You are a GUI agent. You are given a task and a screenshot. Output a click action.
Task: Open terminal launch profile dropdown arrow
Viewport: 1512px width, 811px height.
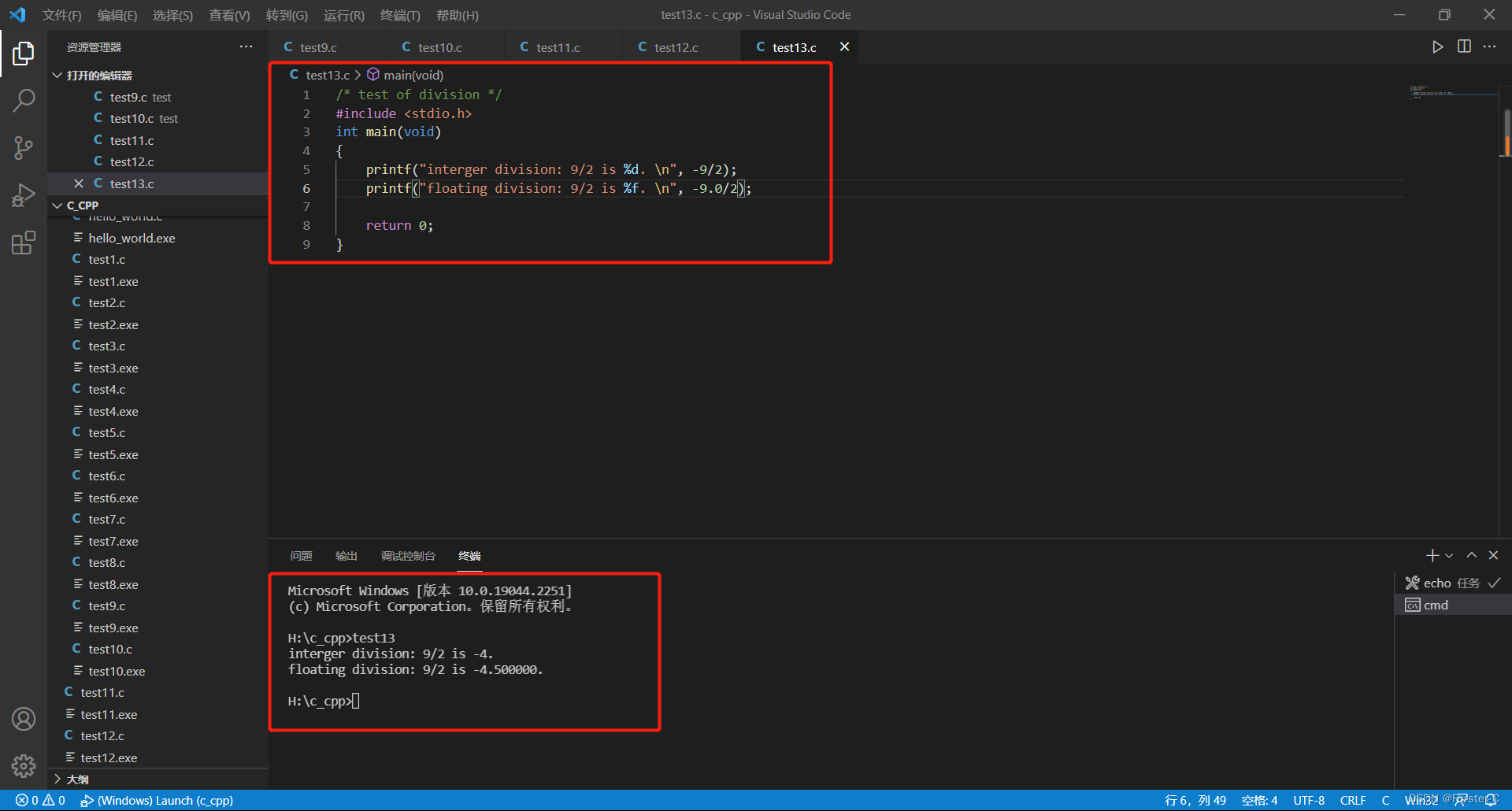(x=1448, y=555)
